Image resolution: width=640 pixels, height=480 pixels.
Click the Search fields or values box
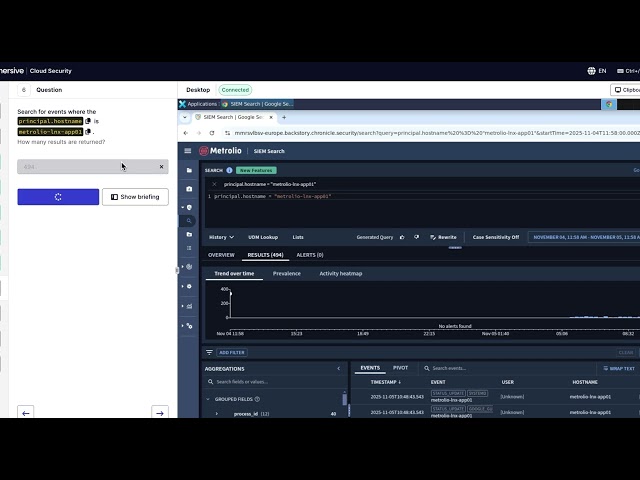coord(273,382)
